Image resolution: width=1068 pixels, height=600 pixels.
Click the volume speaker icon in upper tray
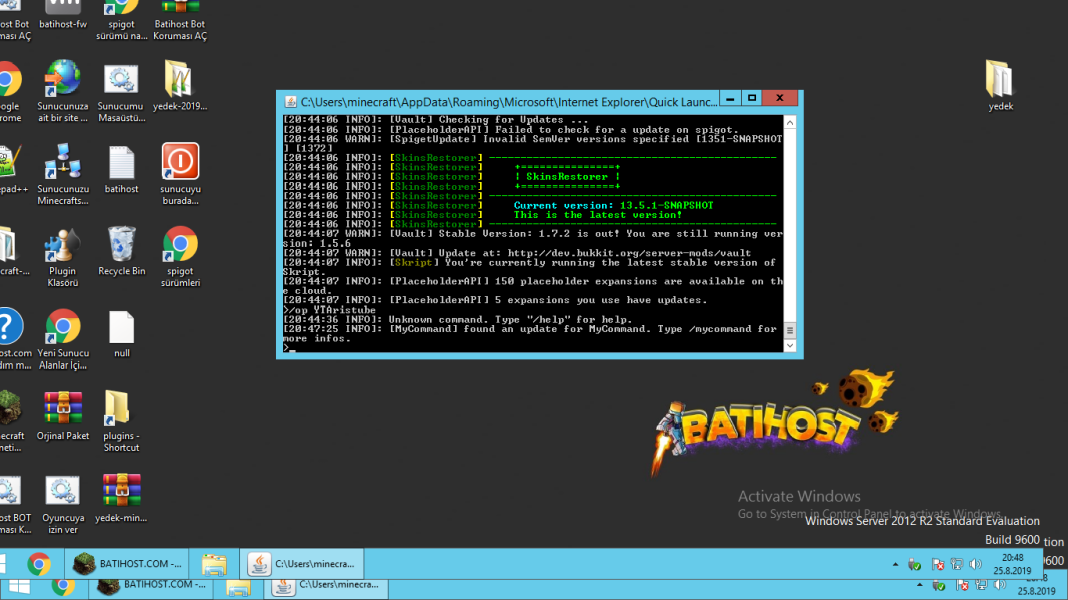click(x=975, y=565)
